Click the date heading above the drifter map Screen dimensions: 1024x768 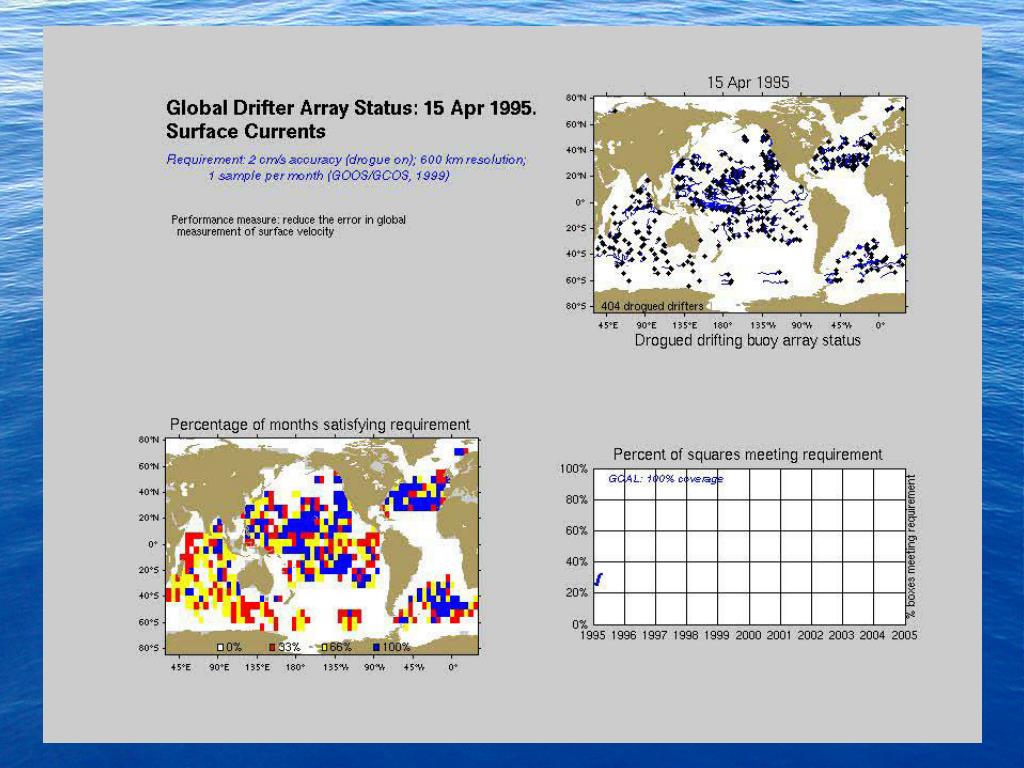pyautogui.click(x=748, y=83)
